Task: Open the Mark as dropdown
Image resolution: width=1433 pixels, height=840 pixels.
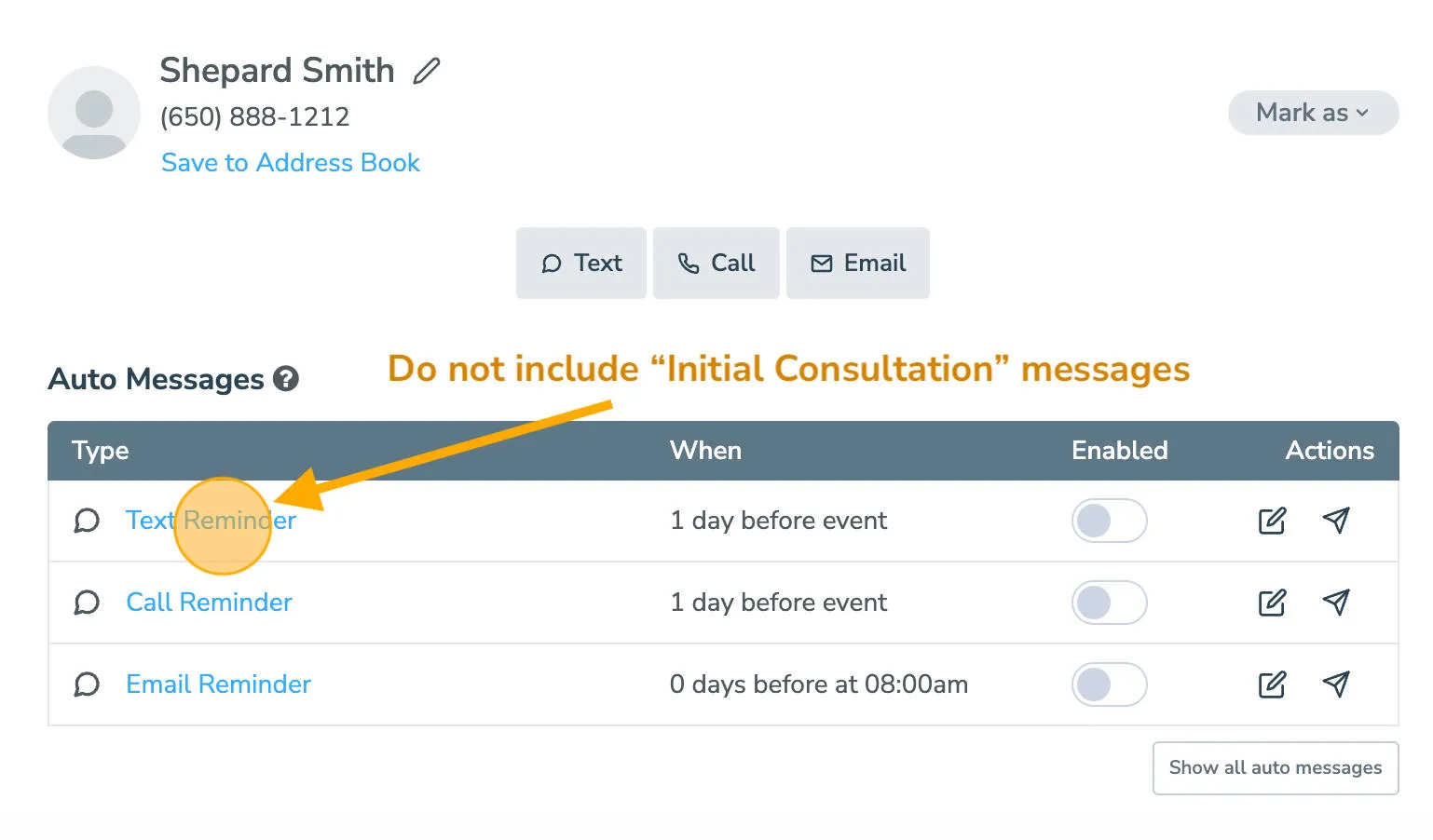Action: (x=1312, y=112)
